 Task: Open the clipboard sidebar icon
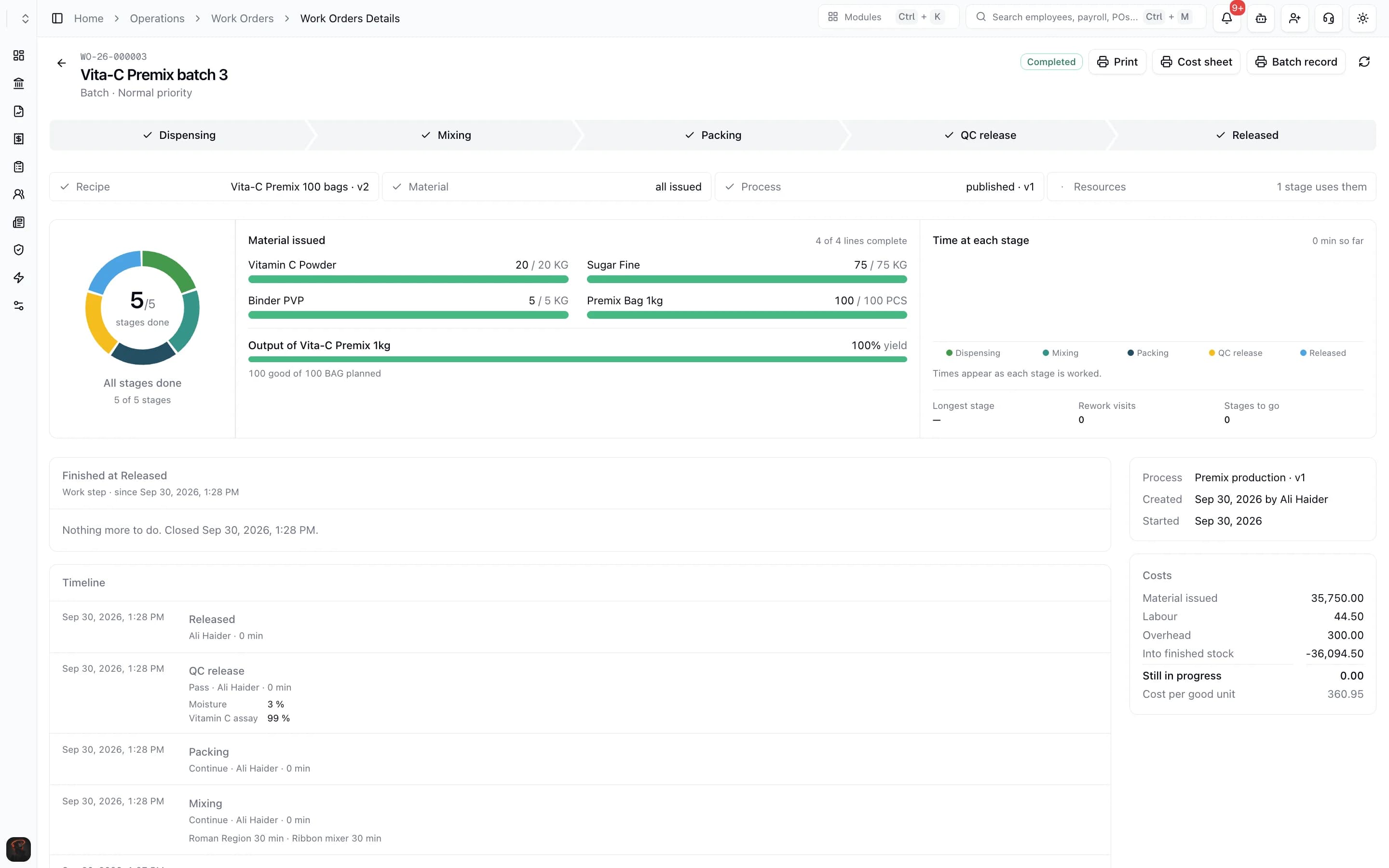pyautogui.click(x=19, y=166)
